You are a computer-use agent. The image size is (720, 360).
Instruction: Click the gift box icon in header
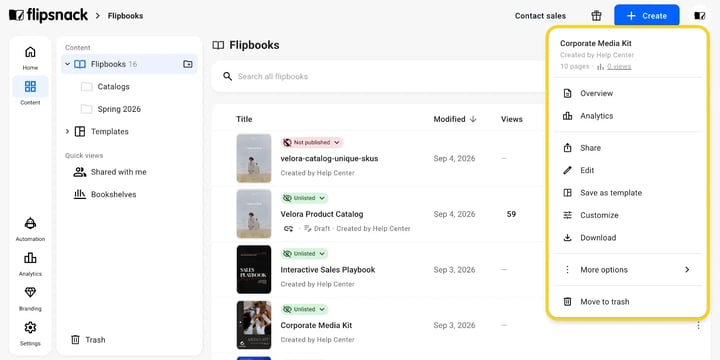click(596, 16)
